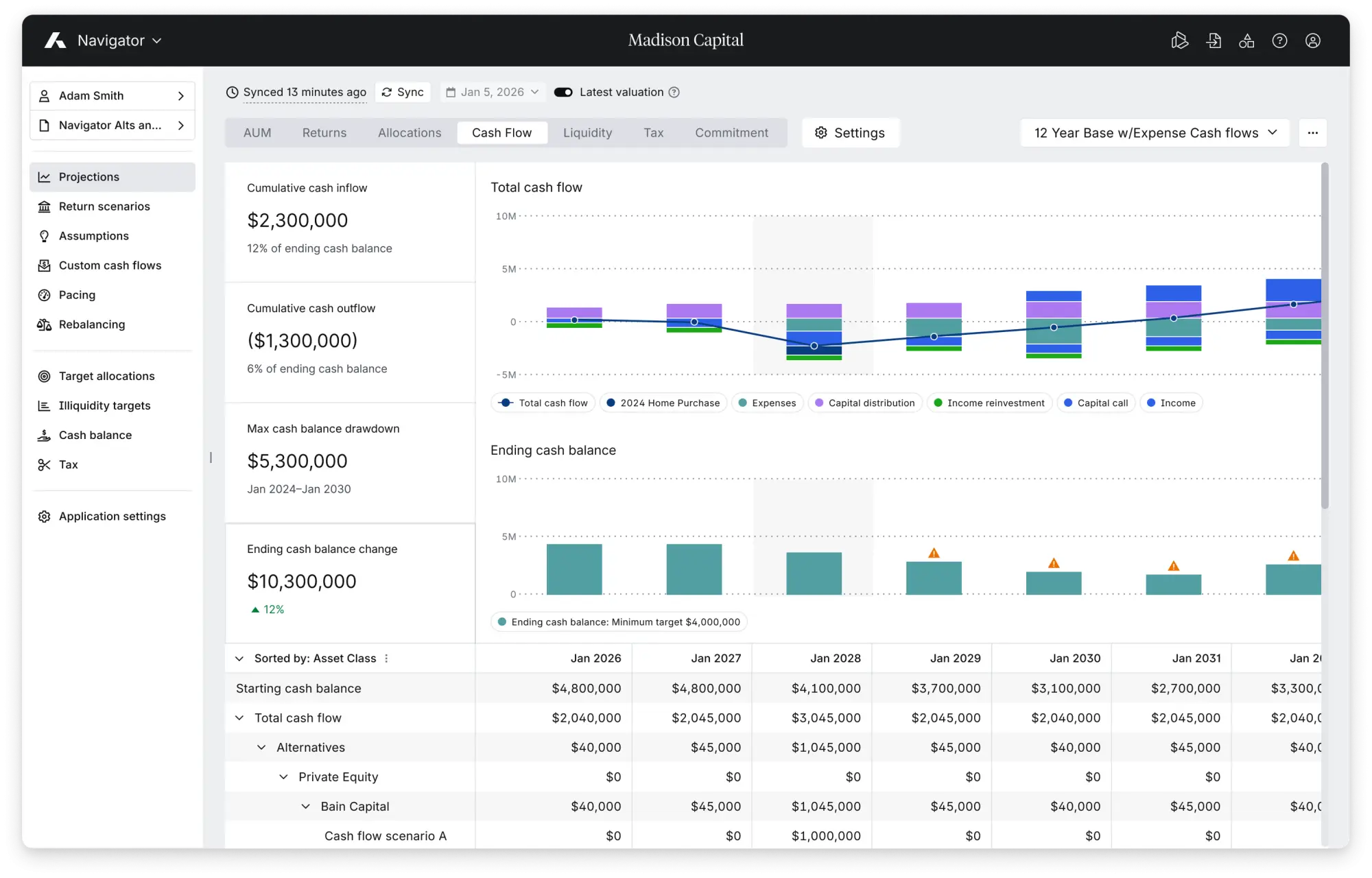
Task: Open Illiquidity targets in the sidebar
Action: [x=113, y=405]
